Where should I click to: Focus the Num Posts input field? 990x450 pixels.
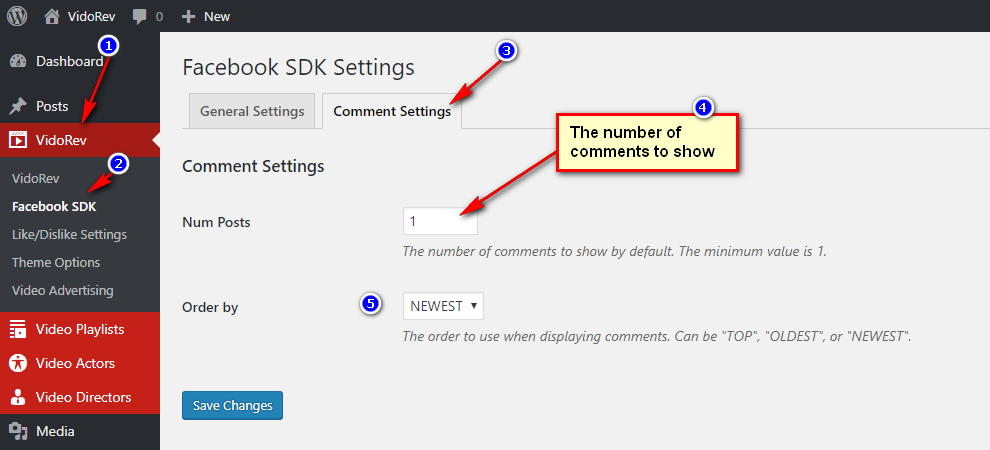point(440,221)
